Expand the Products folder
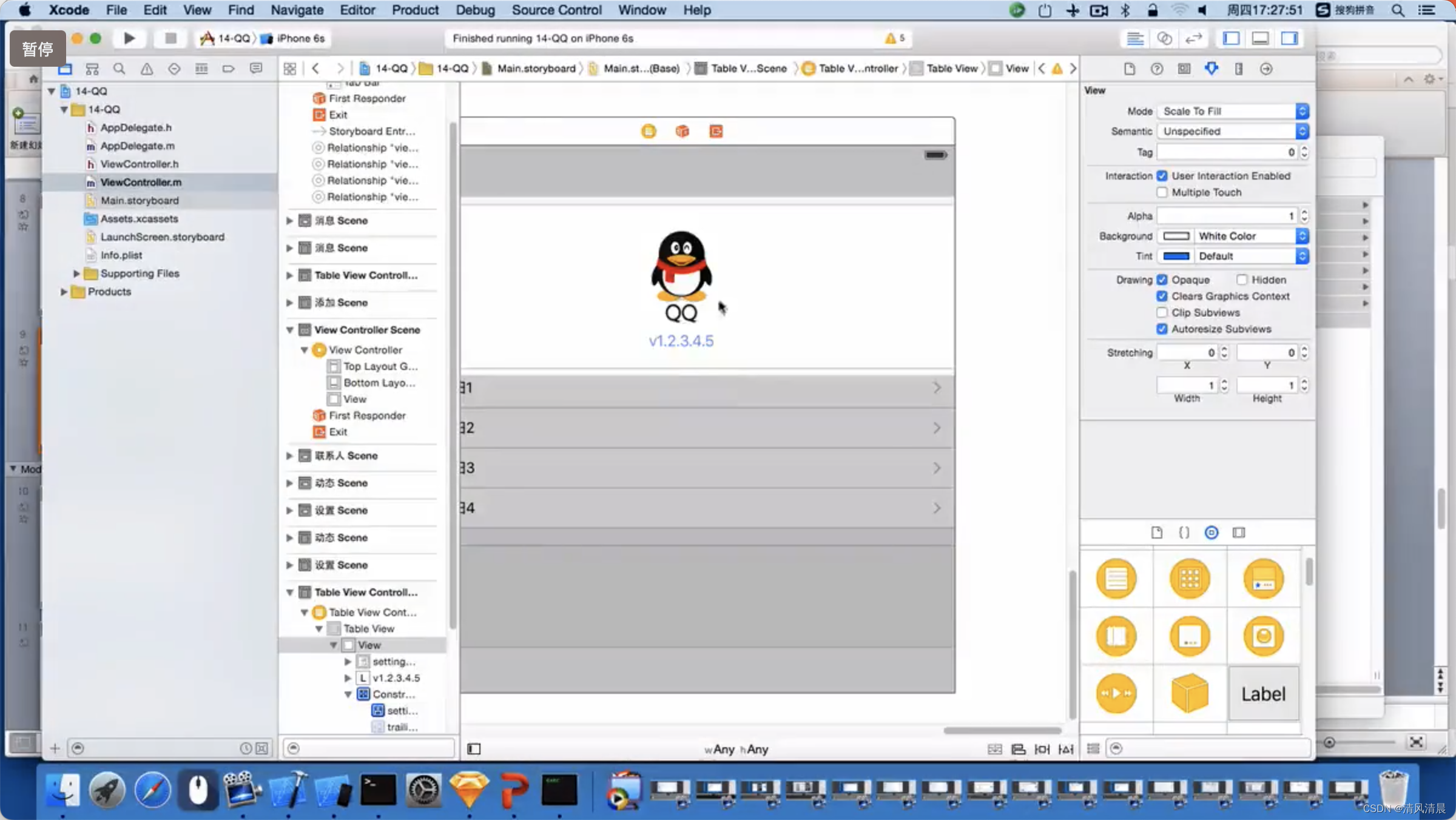 (63, 292)
